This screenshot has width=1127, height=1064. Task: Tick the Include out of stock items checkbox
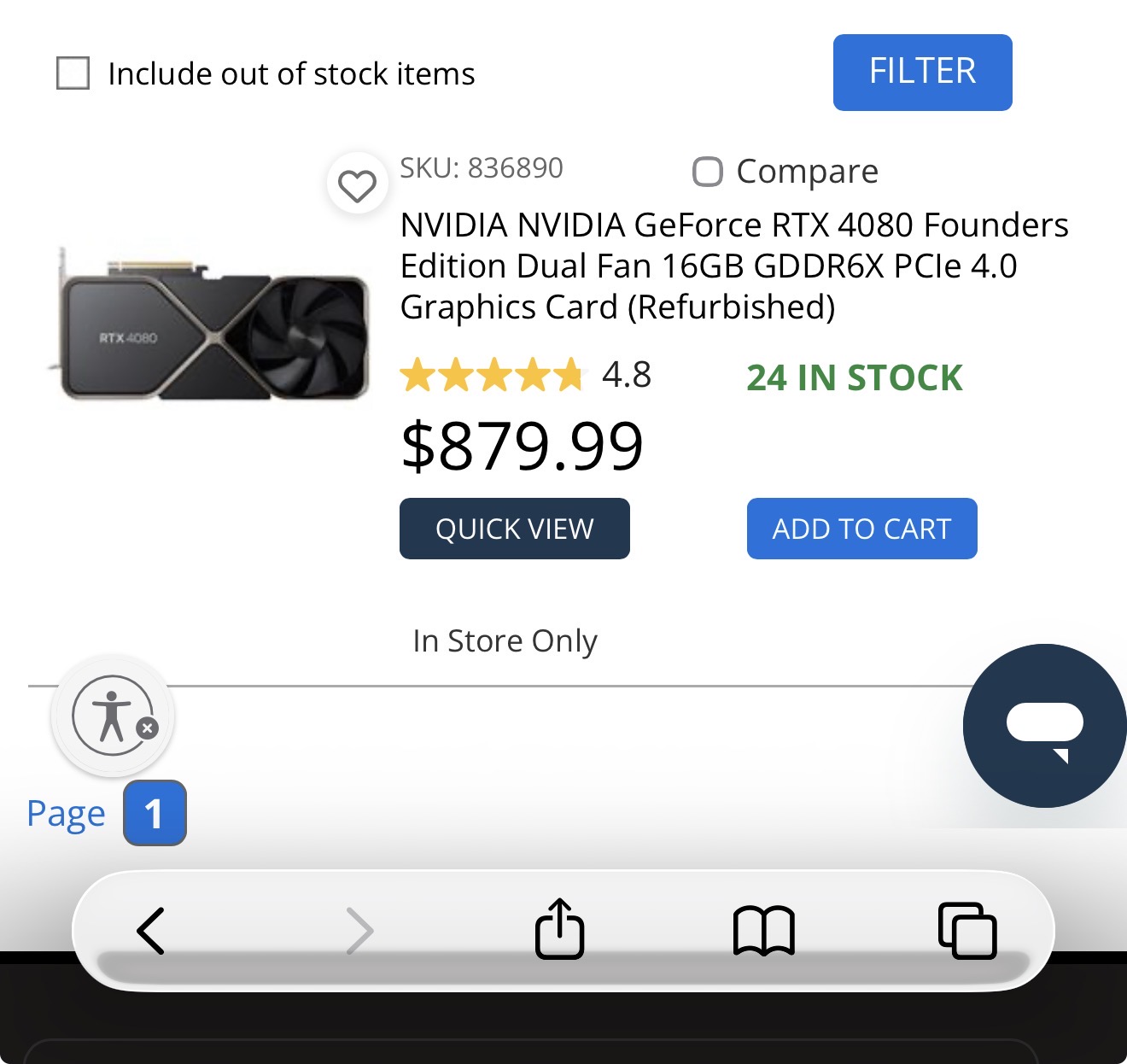pyautogui.click(x=73, y=73)
